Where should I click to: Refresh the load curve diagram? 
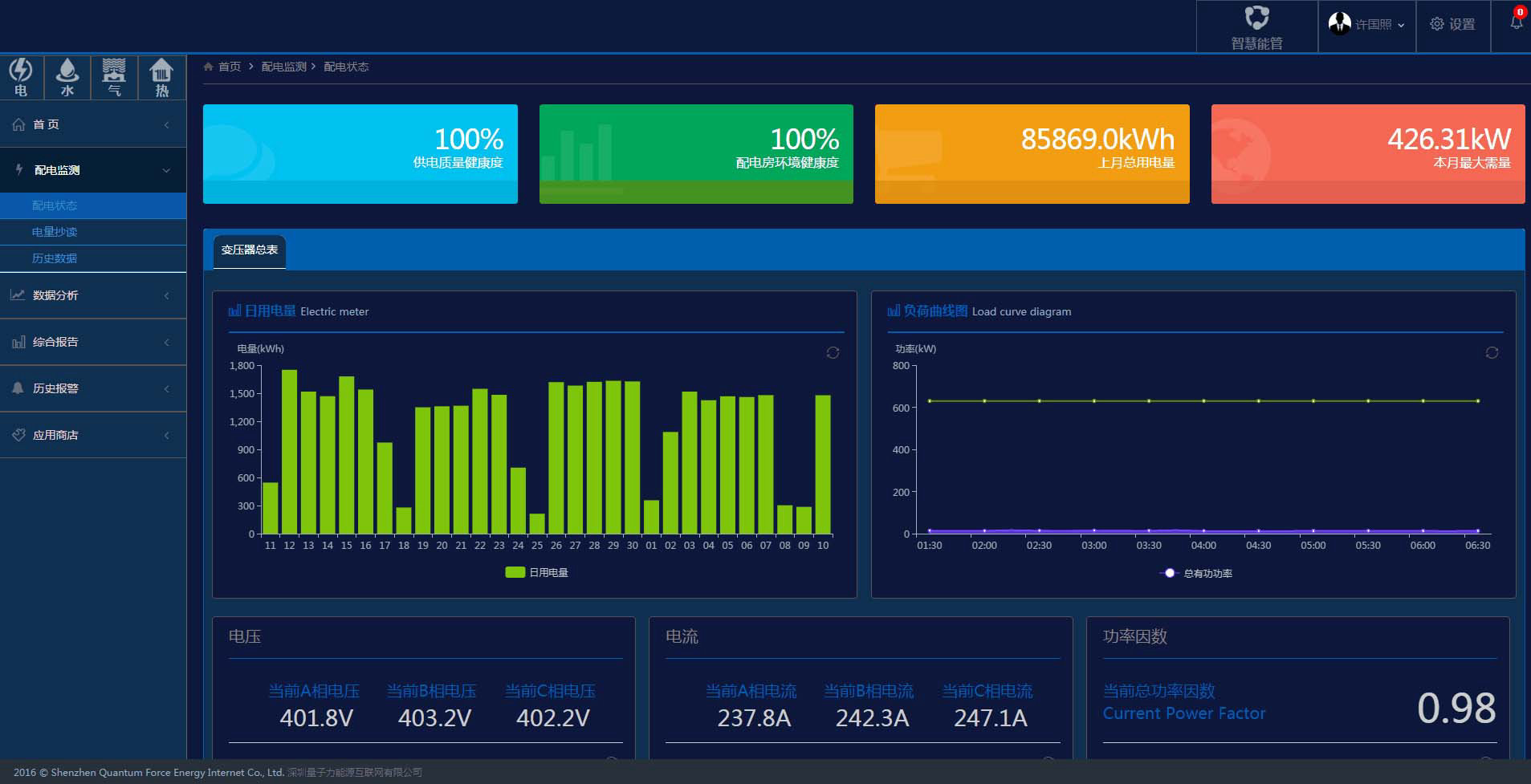click(1492, 353)
